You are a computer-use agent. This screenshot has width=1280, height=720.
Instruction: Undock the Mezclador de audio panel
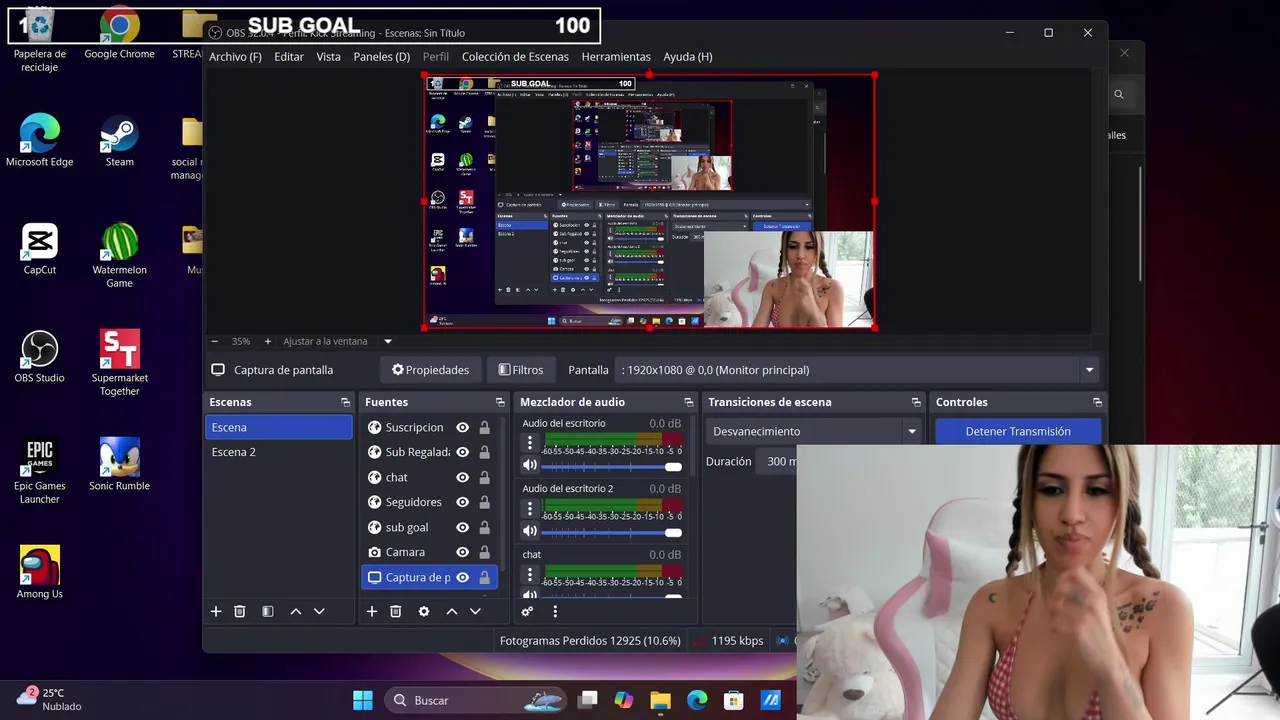point(688,402)
